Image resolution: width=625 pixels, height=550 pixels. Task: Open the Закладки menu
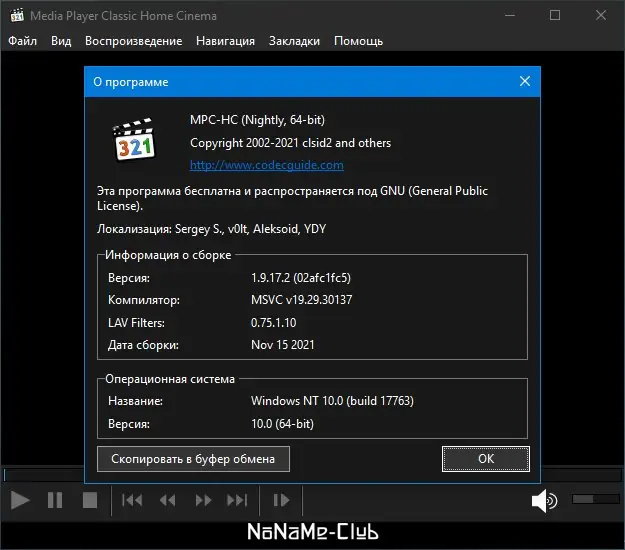click(x=294, y=41)
